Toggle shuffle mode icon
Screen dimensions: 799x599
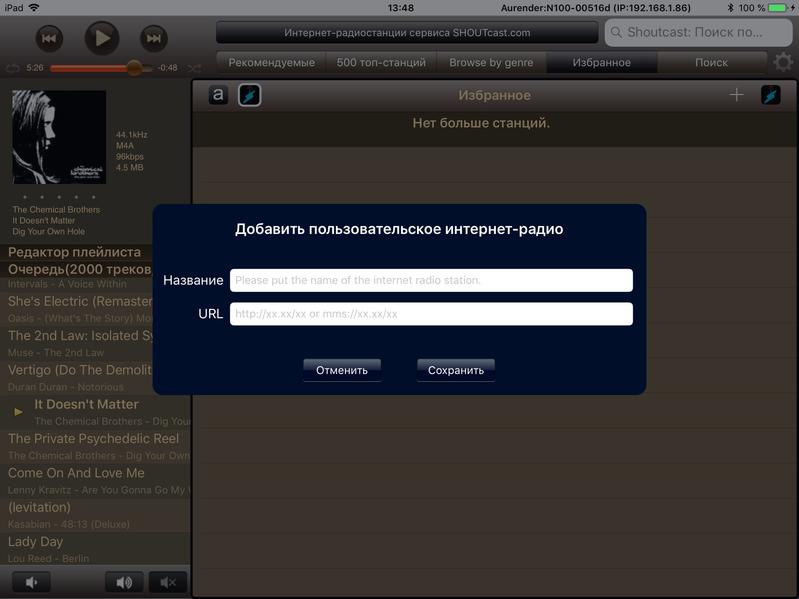pos(194,68)
